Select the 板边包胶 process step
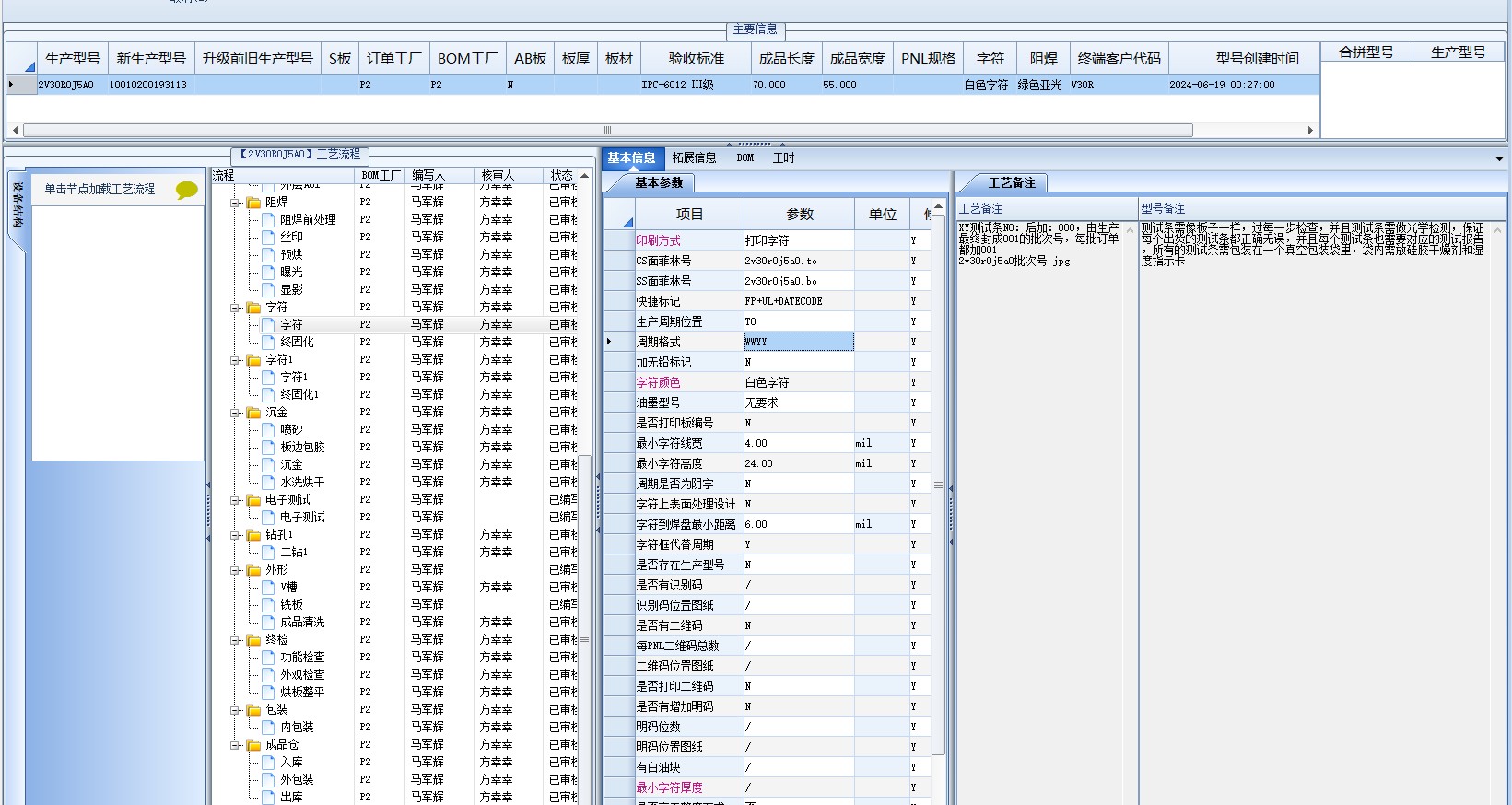 tap(302, 447)
